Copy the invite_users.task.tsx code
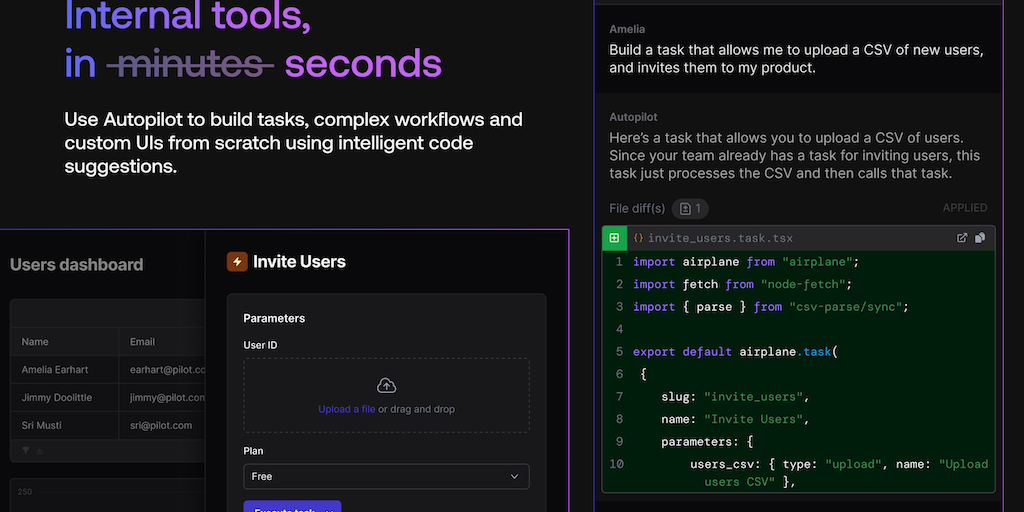 tap(980, 238)
